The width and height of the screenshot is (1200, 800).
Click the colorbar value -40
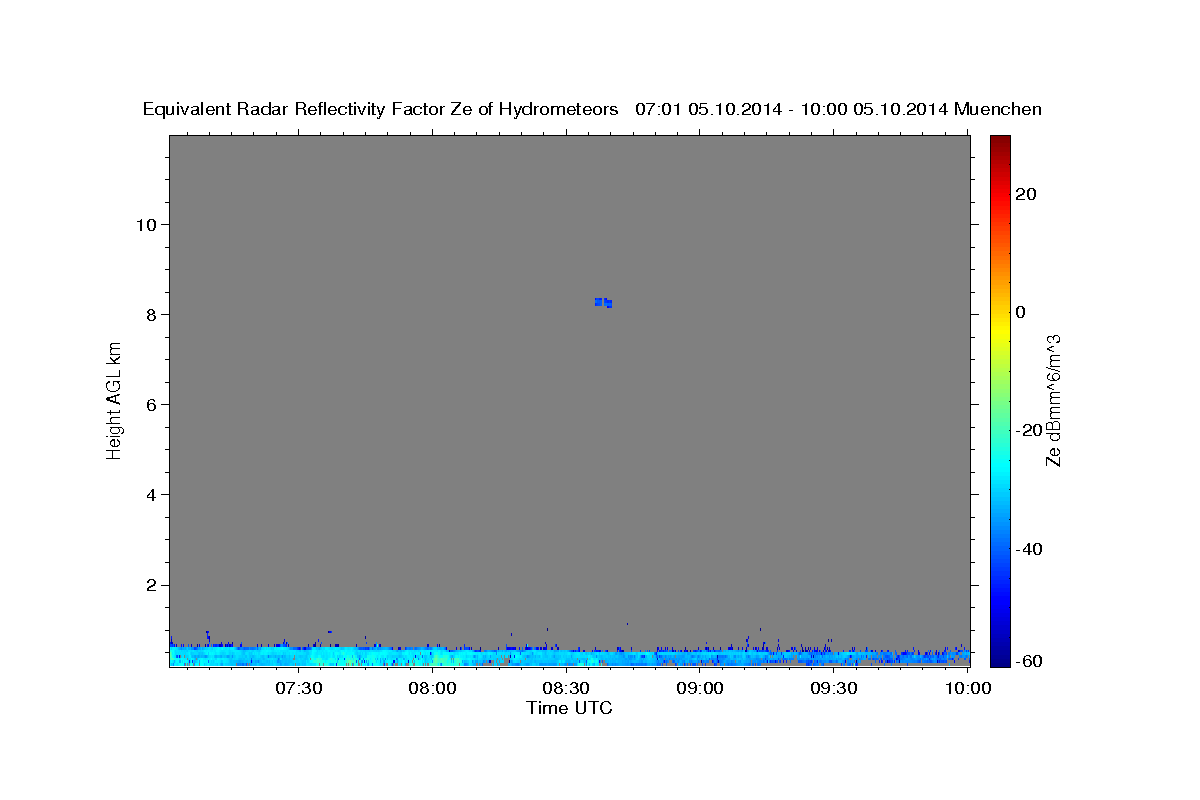point(1029,549)
